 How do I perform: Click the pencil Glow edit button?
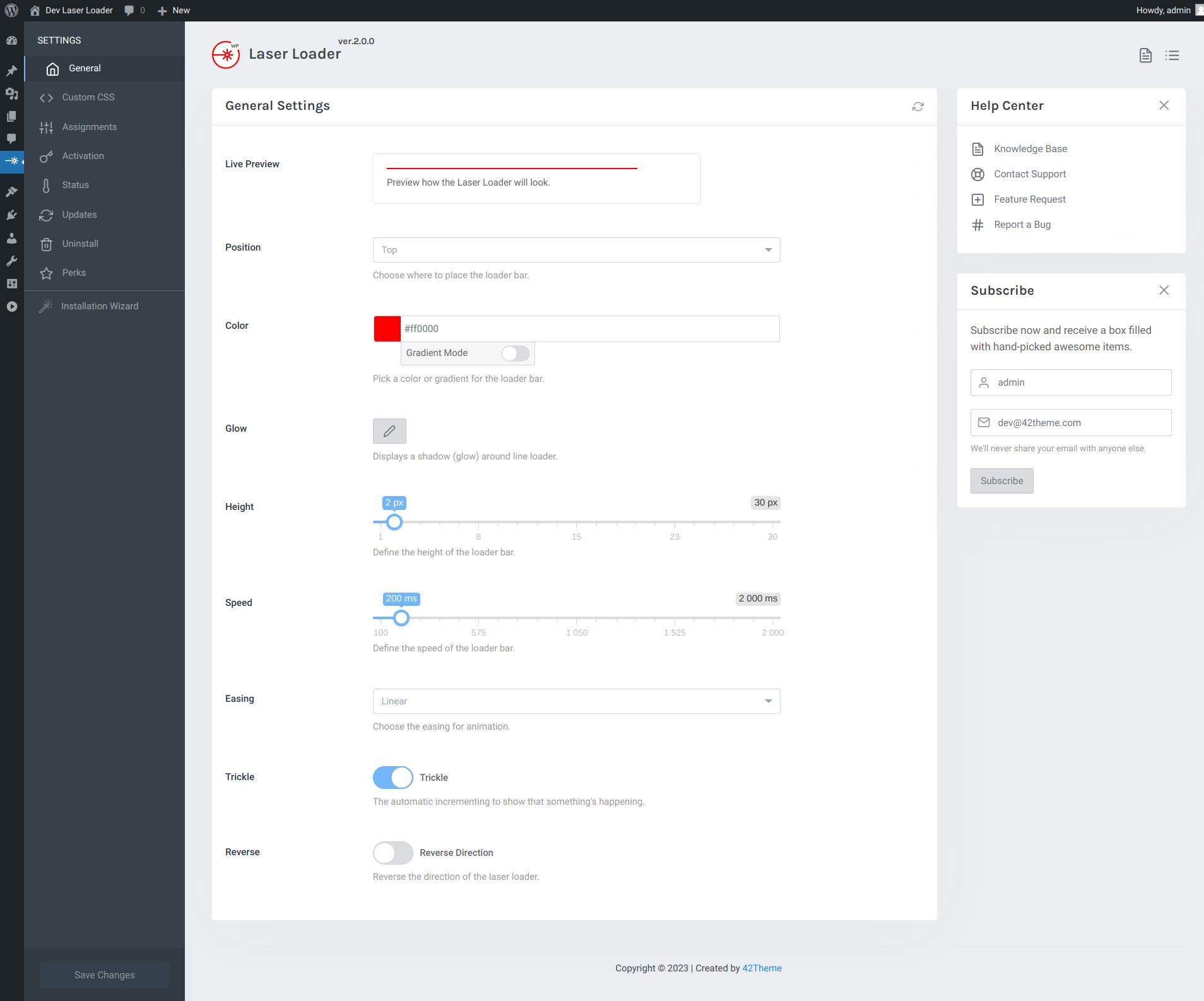(x=389, y=431)
